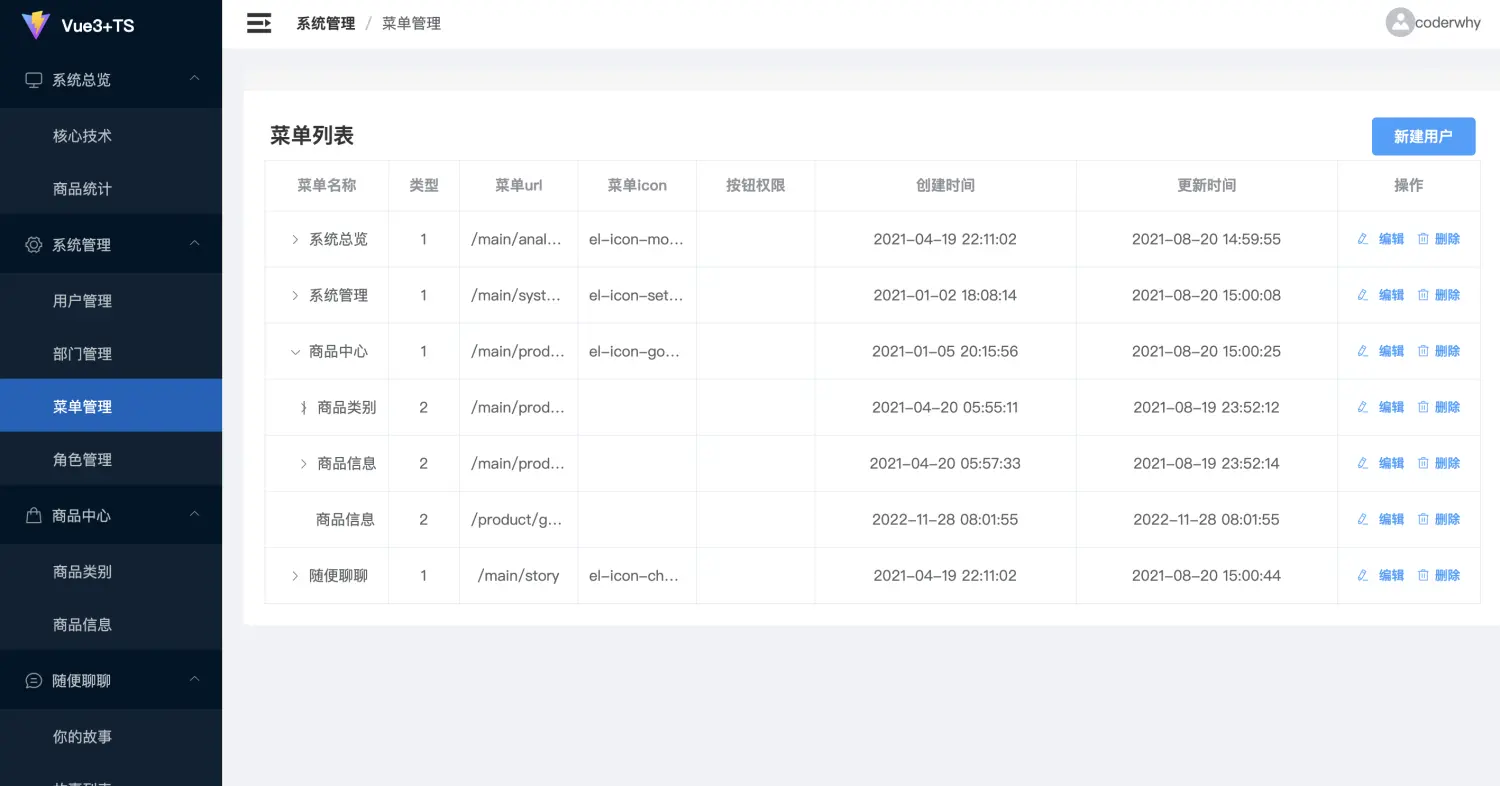Click the shopping bag icon beside 商品中心
The image size is (1500, 786).
point(34,516)
